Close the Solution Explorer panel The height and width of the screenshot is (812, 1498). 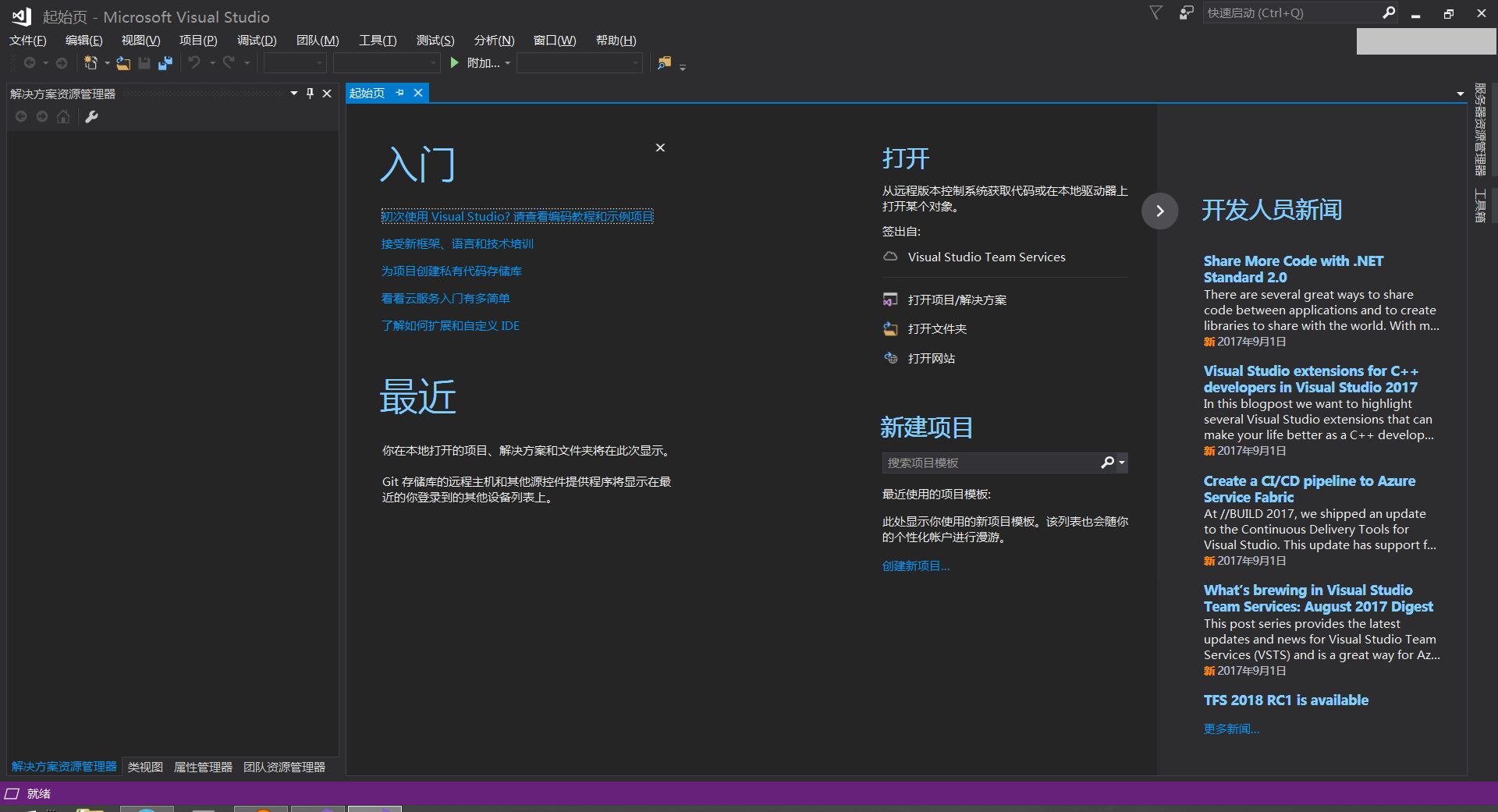point(327,94)
